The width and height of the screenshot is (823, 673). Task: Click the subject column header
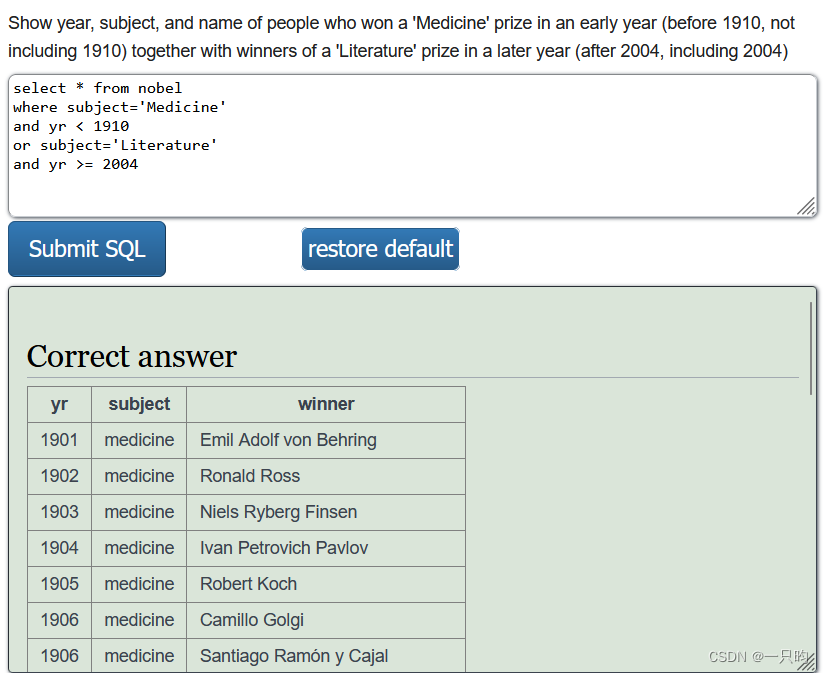138,404
